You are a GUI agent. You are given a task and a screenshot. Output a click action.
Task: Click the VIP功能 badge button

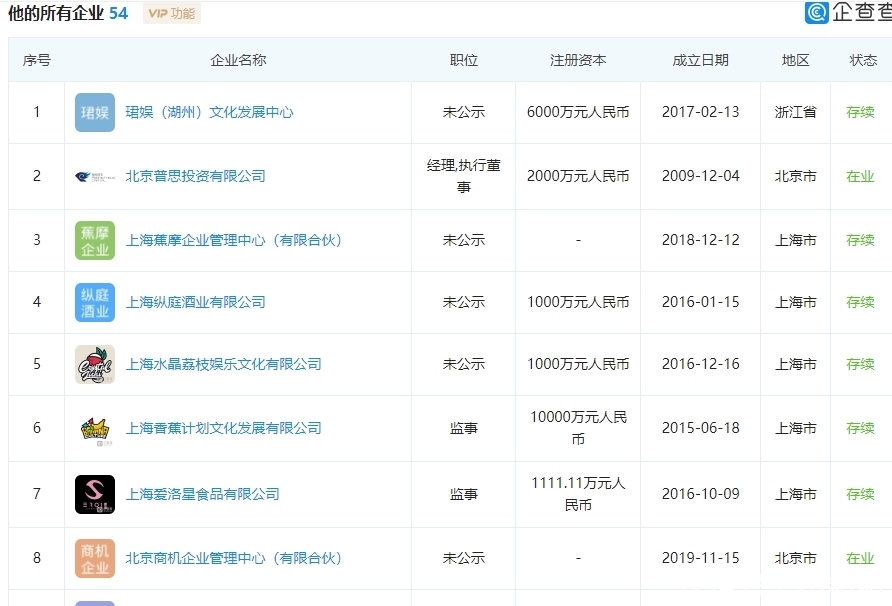[172, 13]
